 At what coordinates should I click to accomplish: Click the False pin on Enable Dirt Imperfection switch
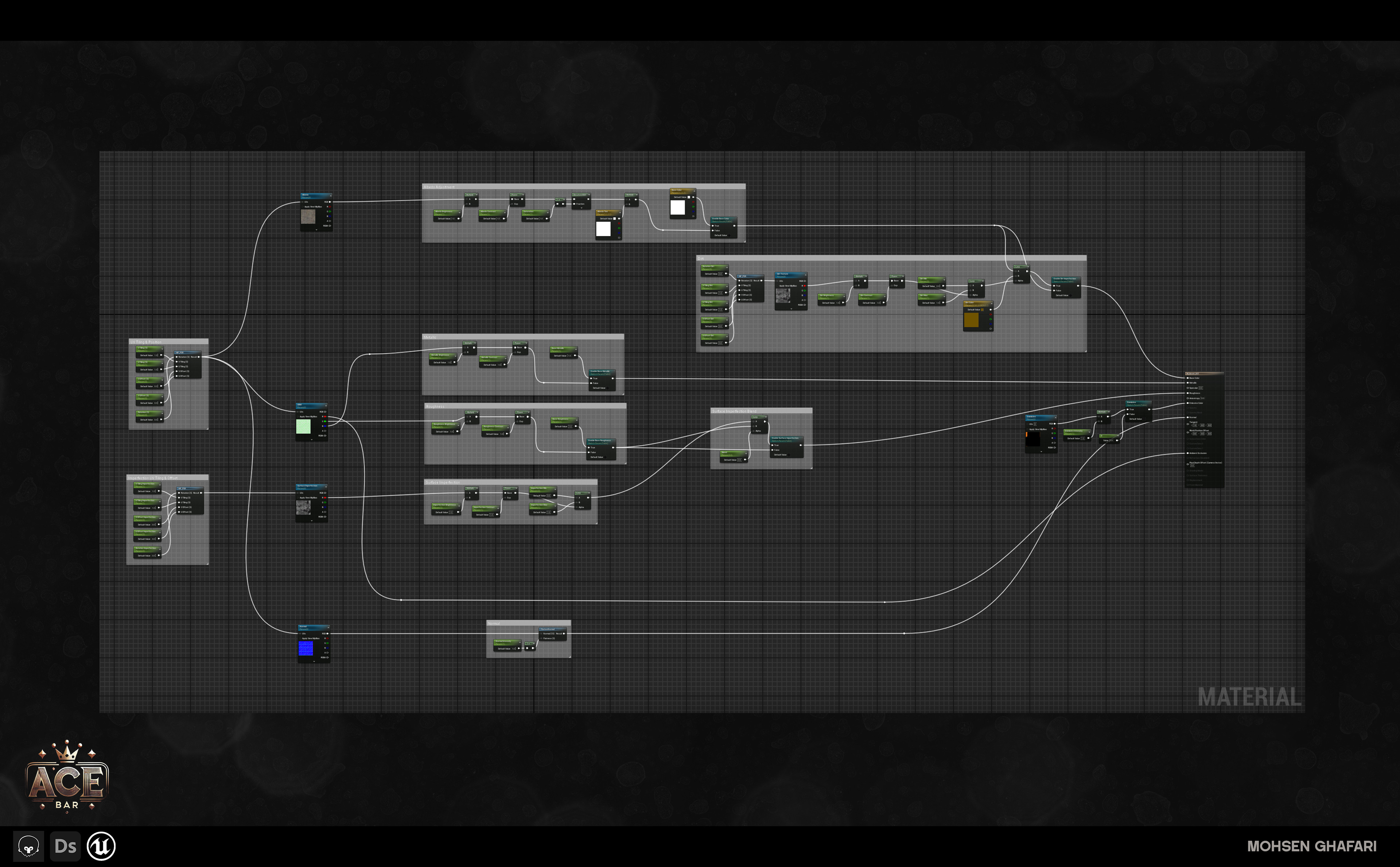click(x=1054, y=291)
